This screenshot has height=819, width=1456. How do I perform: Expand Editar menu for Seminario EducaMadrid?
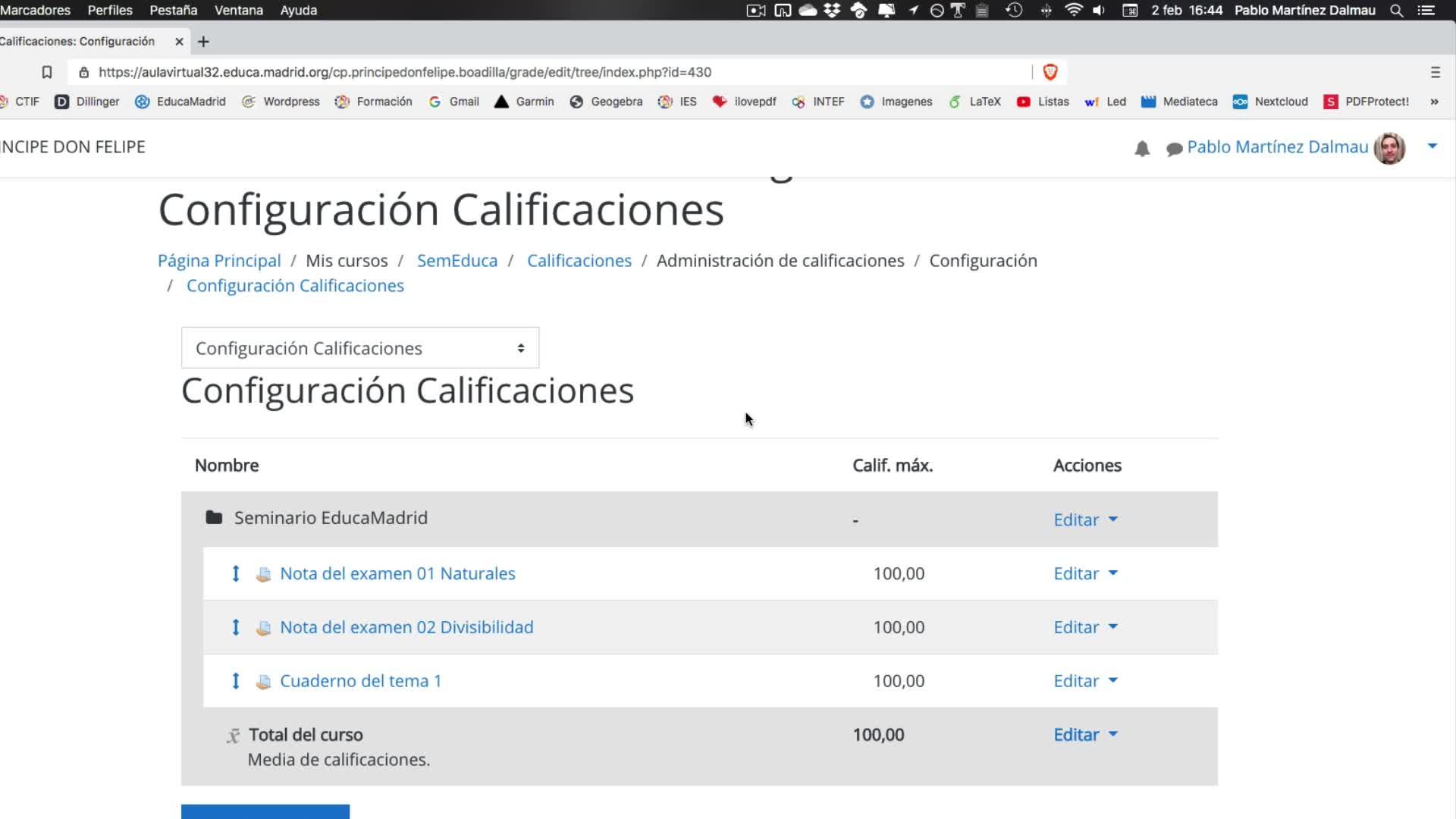tap(1085, 520)
